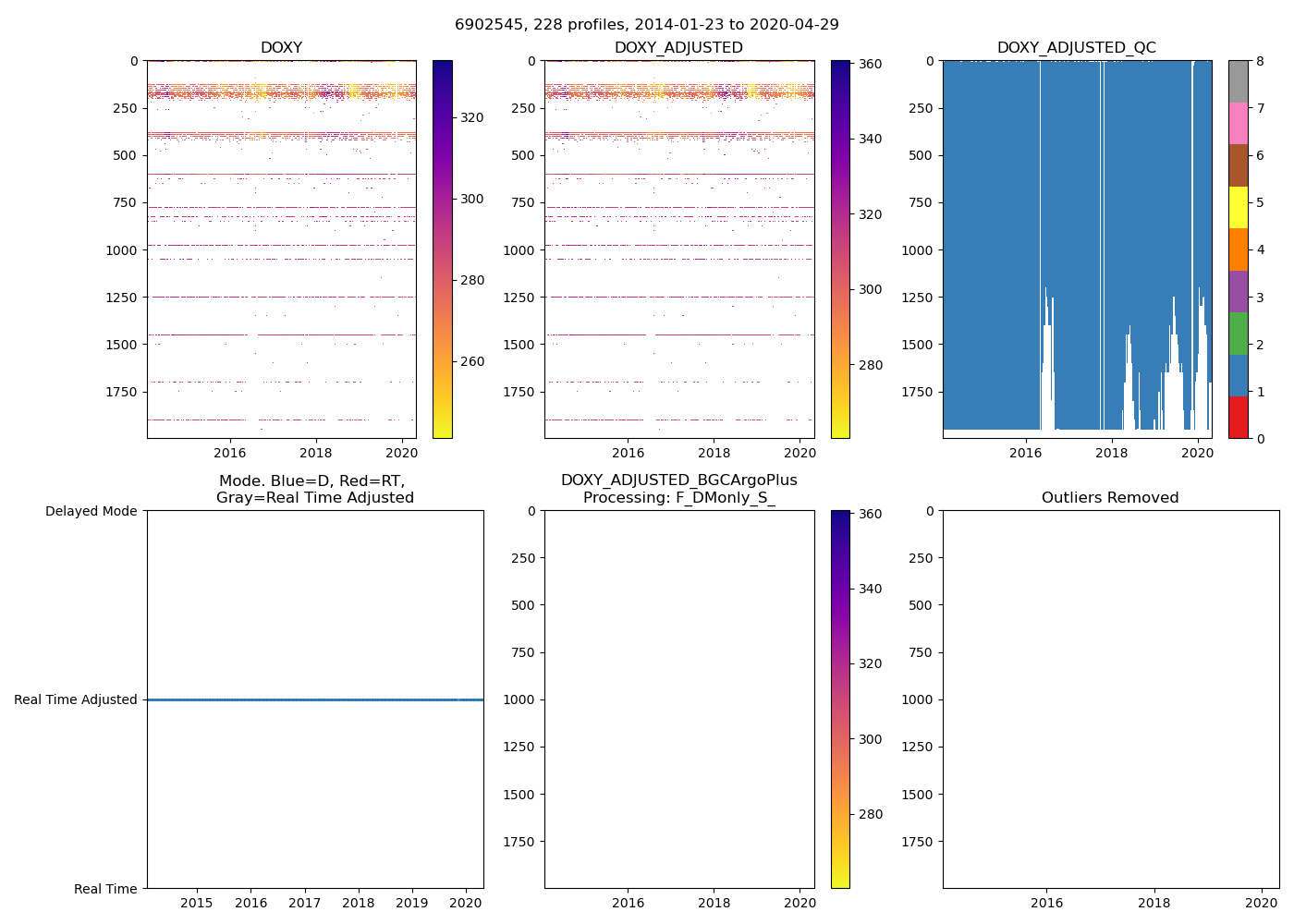Viewport: 1294px width, 924px height.
Task: Click the 2015 tick label on Mode plot
Action: 196,903
